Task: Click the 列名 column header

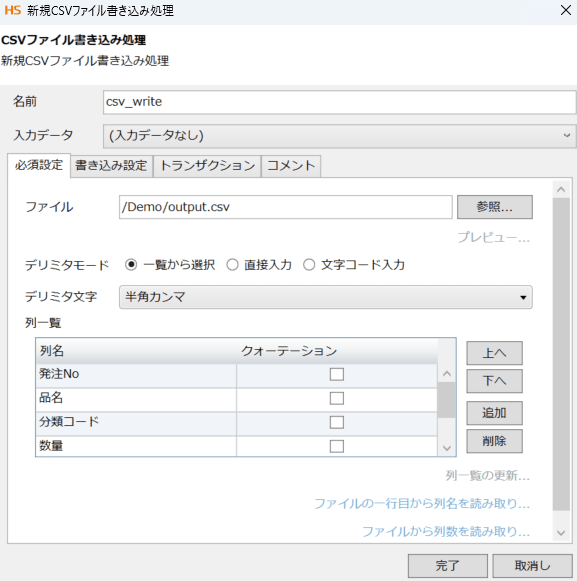Action: click(x=136, y=351)
